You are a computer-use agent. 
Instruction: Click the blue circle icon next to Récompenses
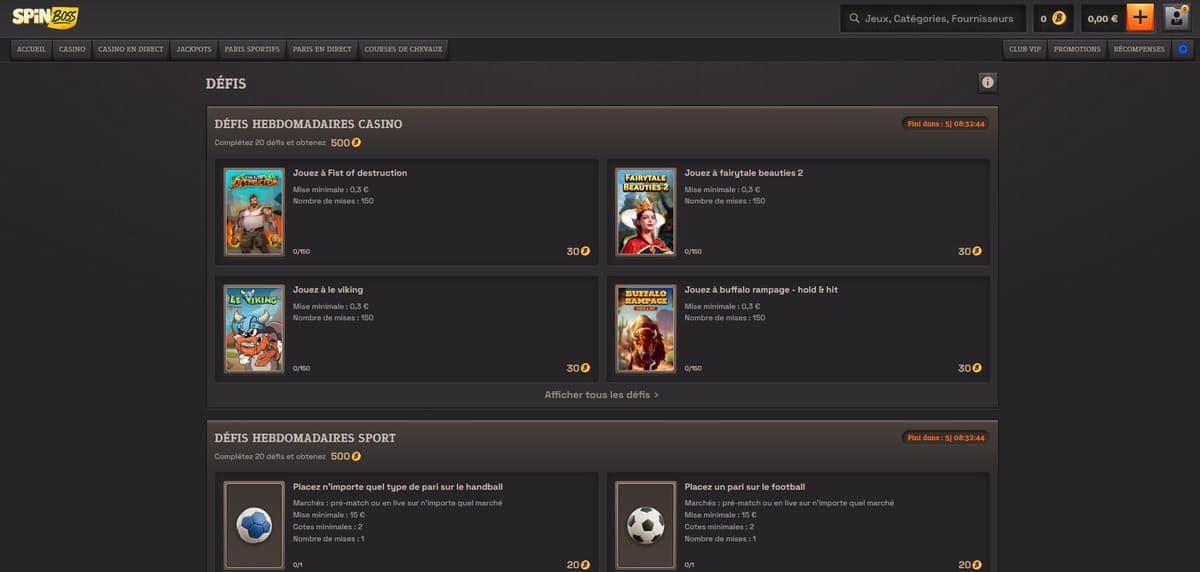[x=1184, y=48]
